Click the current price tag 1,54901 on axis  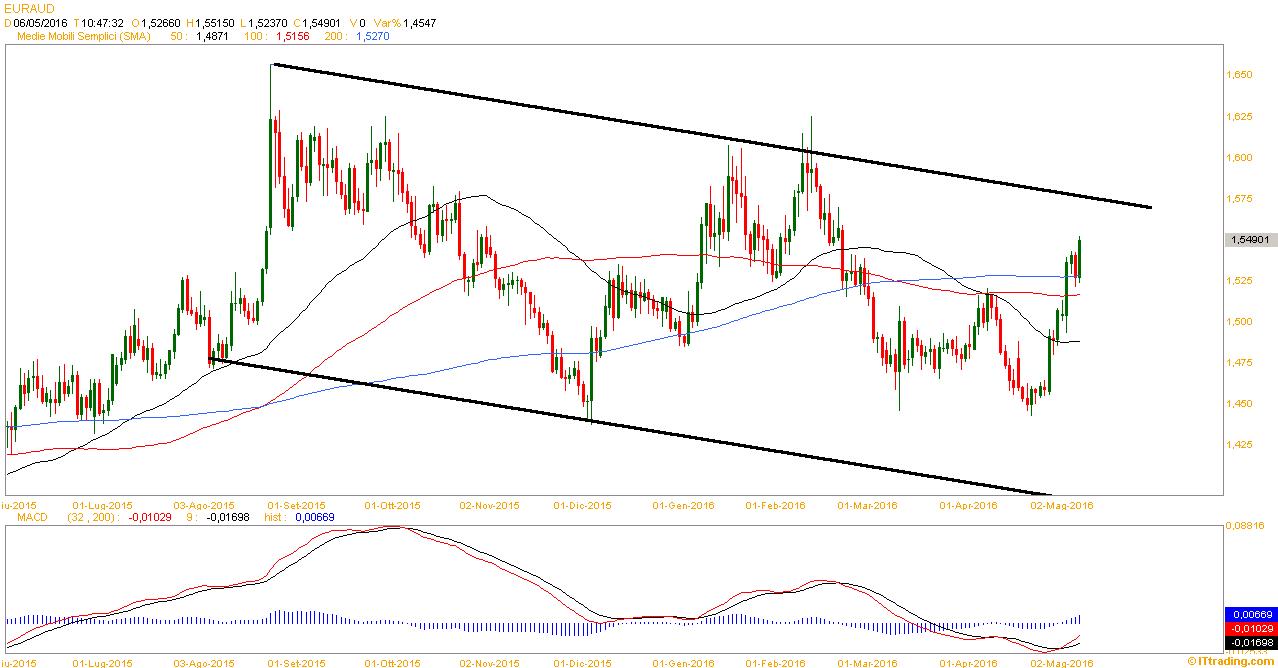click(x=1250, y=240)
